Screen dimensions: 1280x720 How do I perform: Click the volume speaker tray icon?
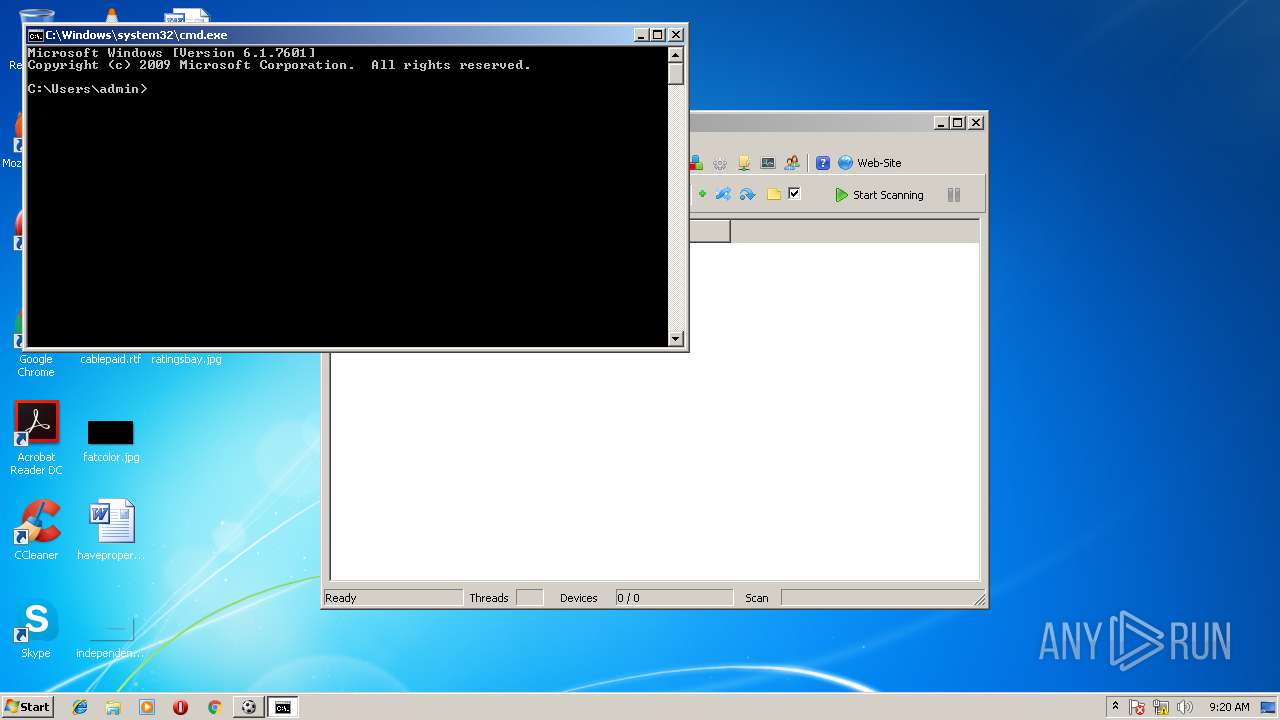(x=1185, y=707)
